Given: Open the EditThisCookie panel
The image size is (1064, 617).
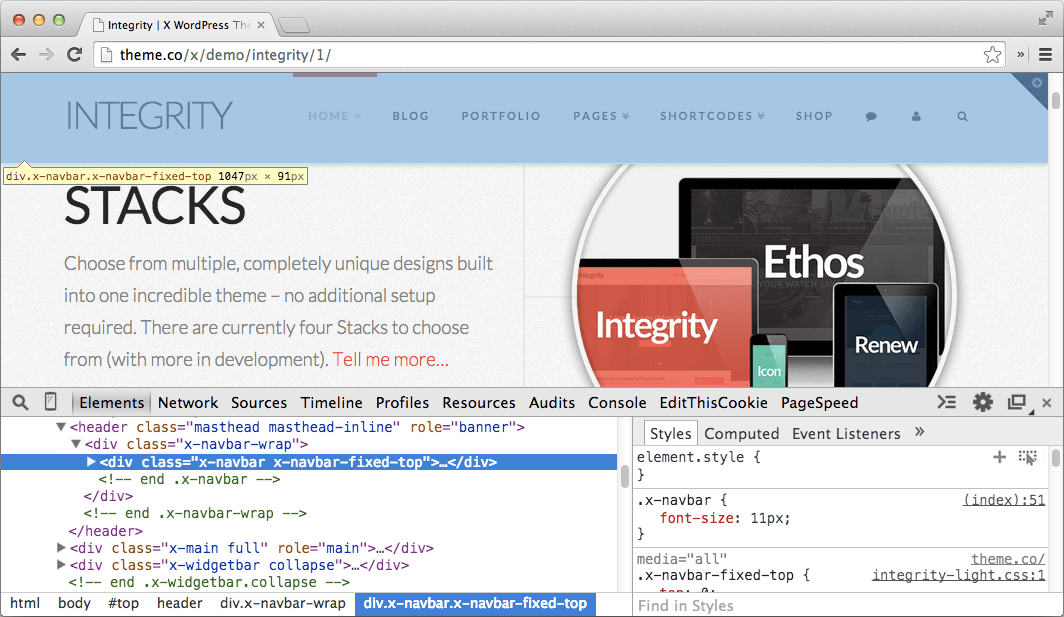Looking at the screenshot, I should [x=713, y=403].
